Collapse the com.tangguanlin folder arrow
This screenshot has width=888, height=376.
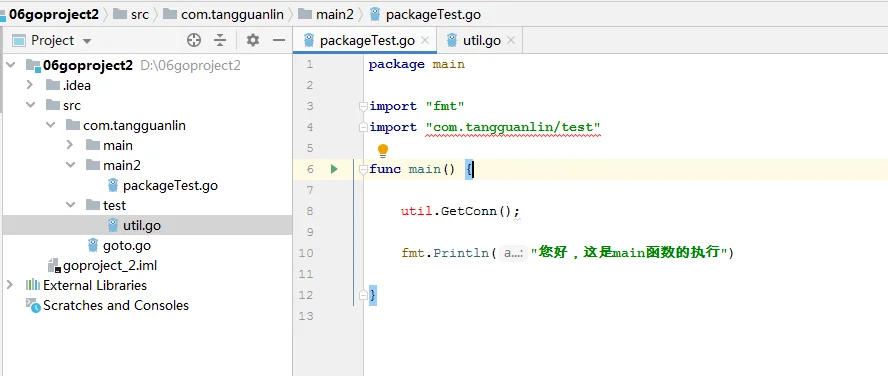coord(50,125)
